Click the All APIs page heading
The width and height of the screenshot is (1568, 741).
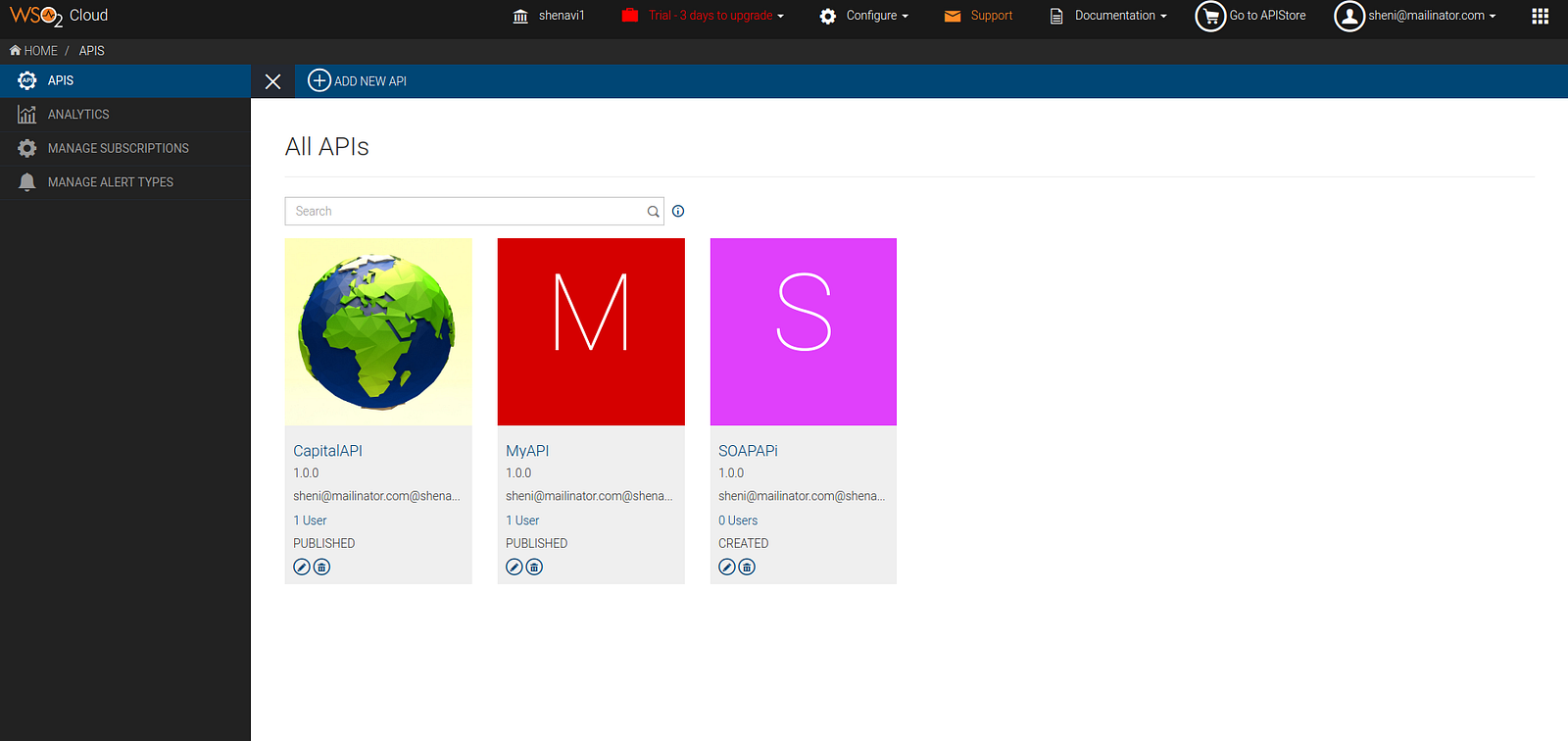point(327,147)
